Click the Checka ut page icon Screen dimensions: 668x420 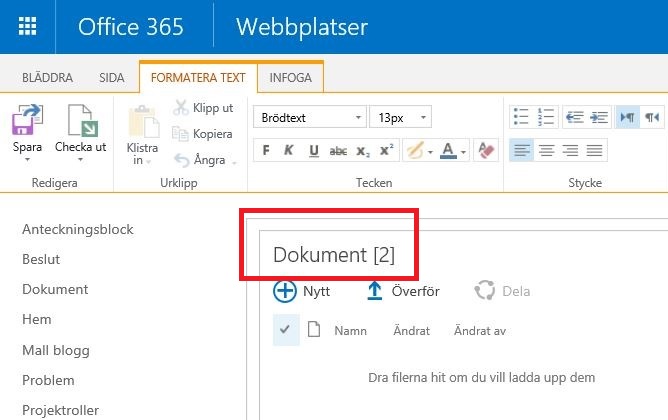pos(83,121)
